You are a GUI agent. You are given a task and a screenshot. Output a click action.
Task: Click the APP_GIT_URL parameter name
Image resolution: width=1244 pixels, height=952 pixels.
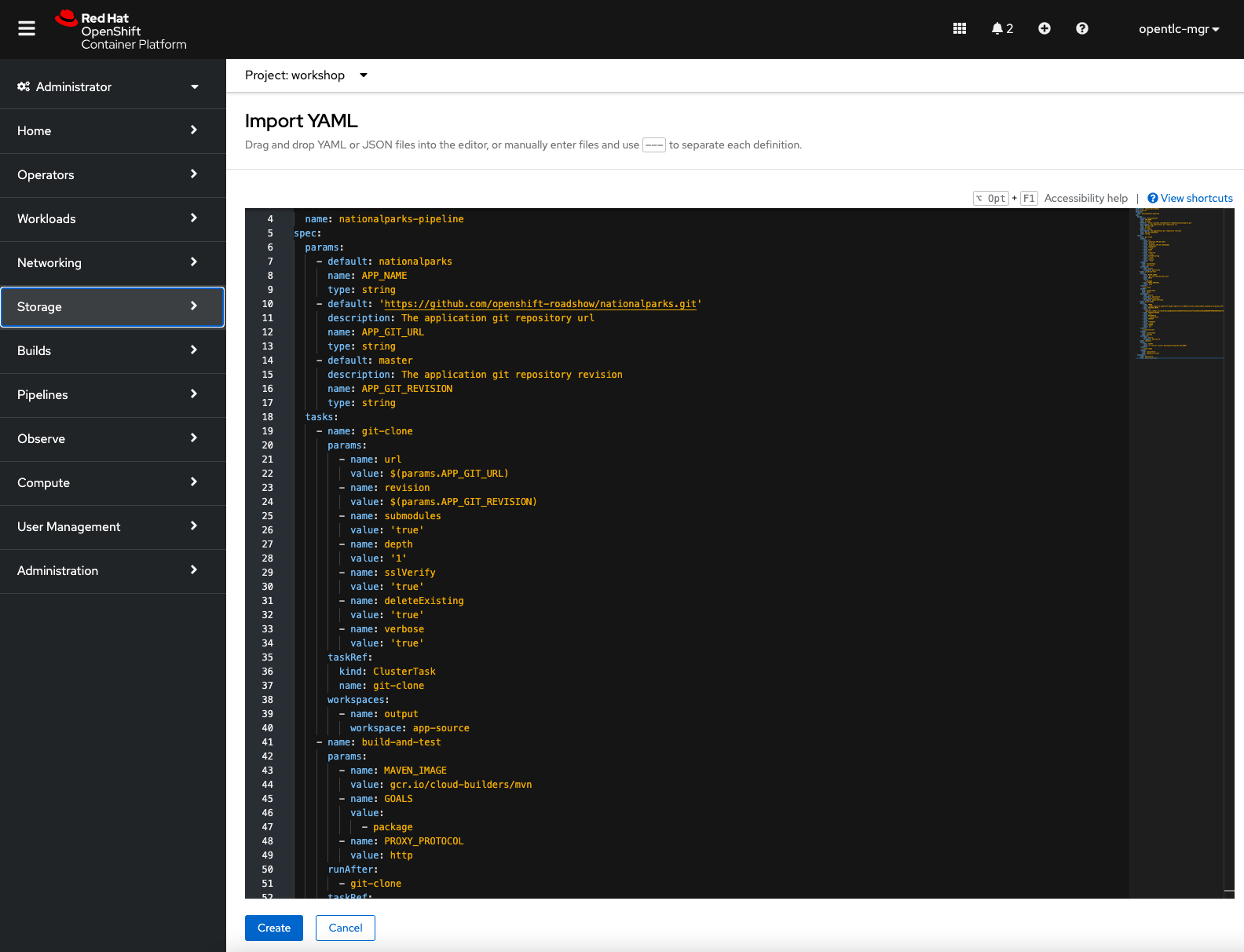pyautogui.click(x=393, y=332)
